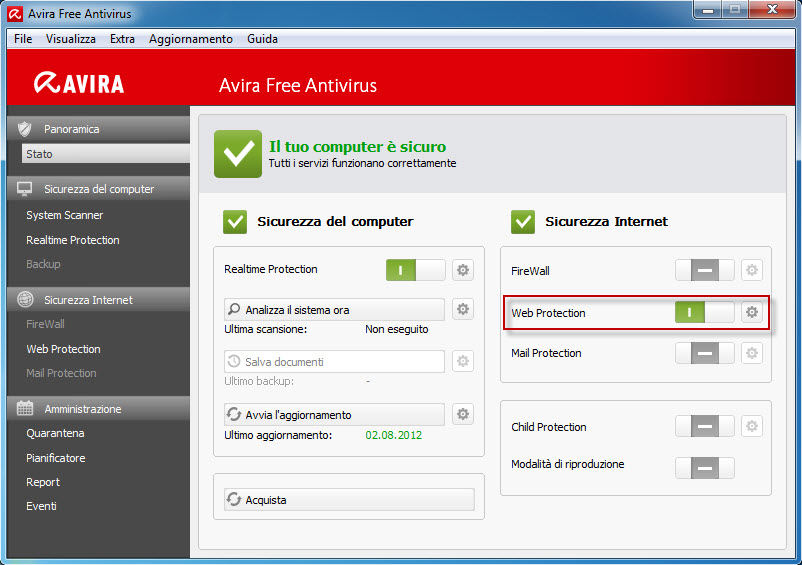This screenshot has width=802, height=565.
Task: Click monitor icon beside Sicurezza del computer in sidebar
Action: [x=24, y=189]
